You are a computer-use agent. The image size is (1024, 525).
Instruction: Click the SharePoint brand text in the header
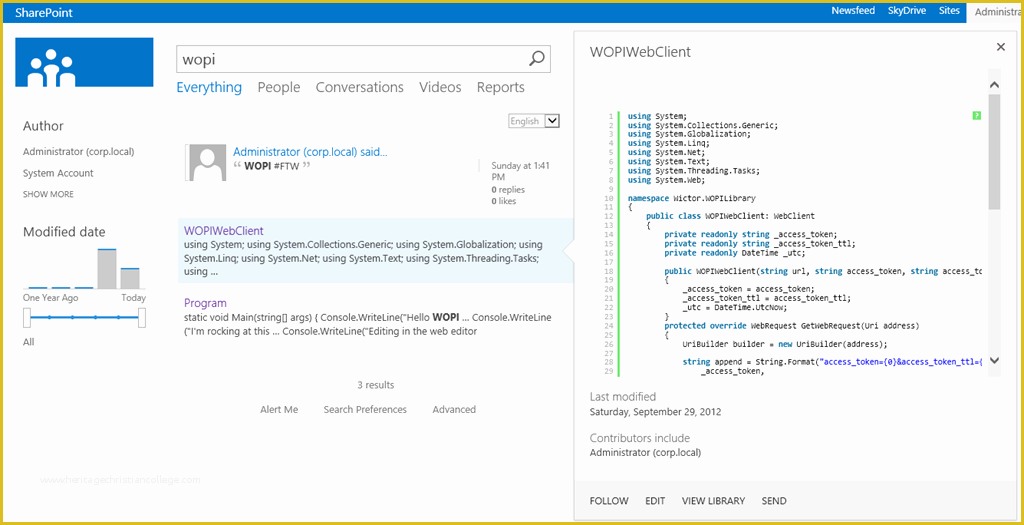(x=44, y=12)
